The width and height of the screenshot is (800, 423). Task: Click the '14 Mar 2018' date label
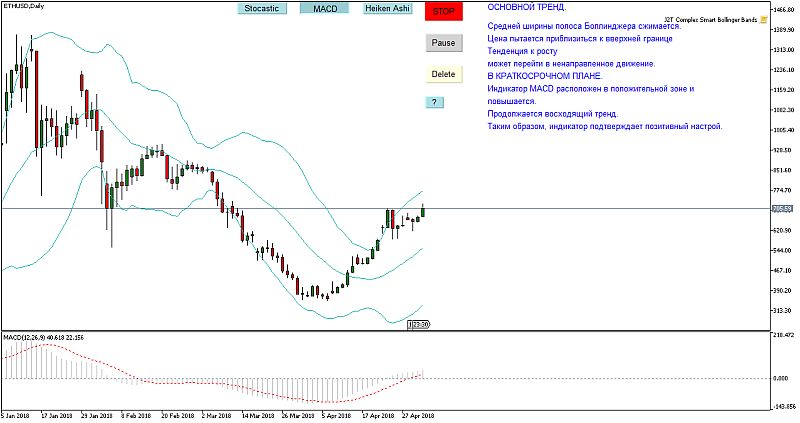pyautogui.click(x=258, y=415)
